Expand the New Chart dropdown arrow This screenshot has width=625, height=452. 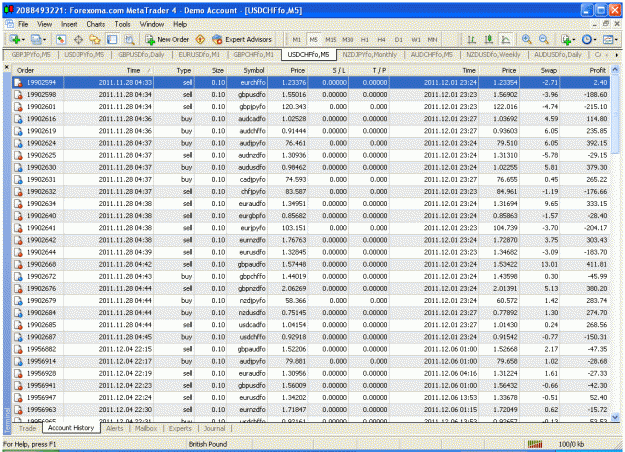[x=23, y=40]
